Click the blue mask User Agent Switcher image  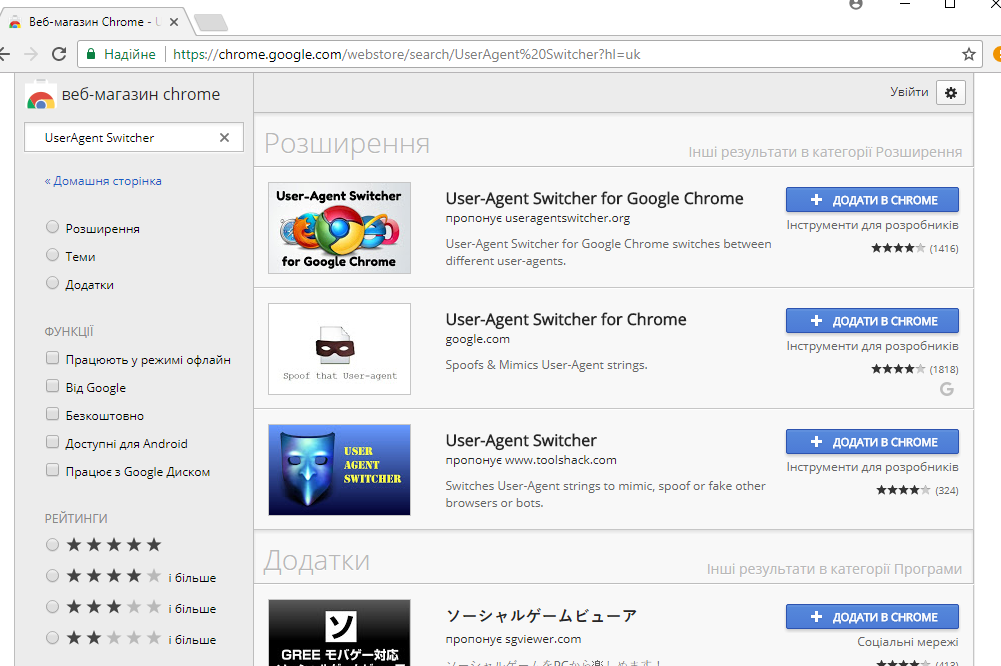(339, 470)
